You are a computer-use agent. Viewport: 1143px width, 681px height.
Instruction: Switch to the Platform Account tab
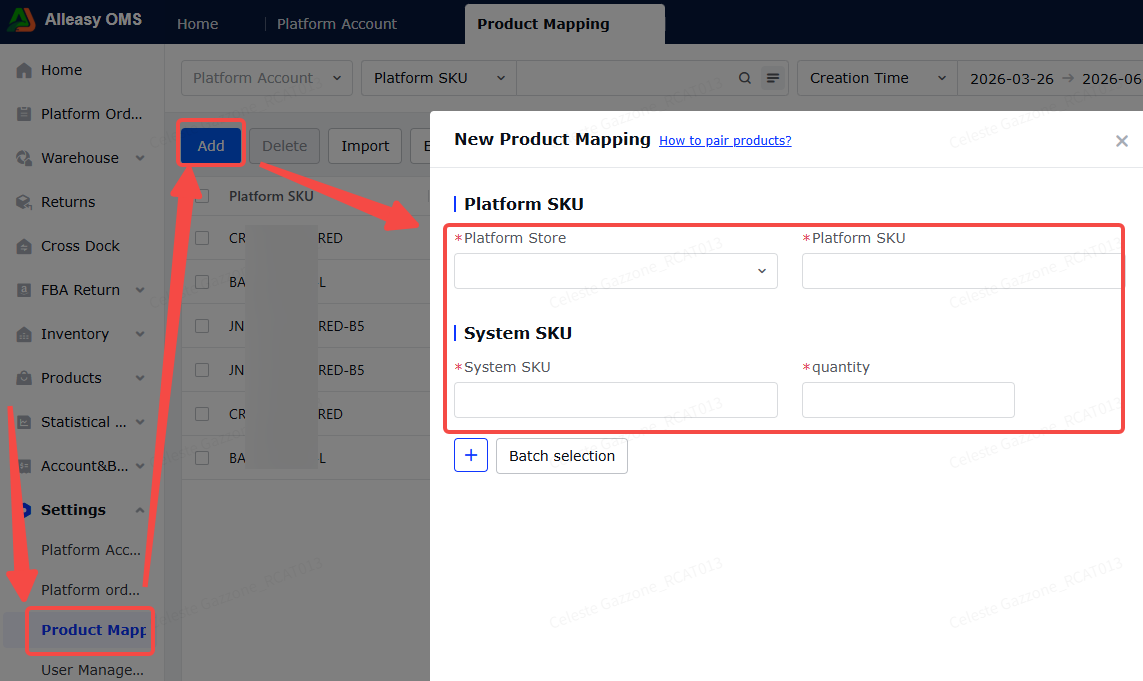pyautogui.click(x=337, y=24)
